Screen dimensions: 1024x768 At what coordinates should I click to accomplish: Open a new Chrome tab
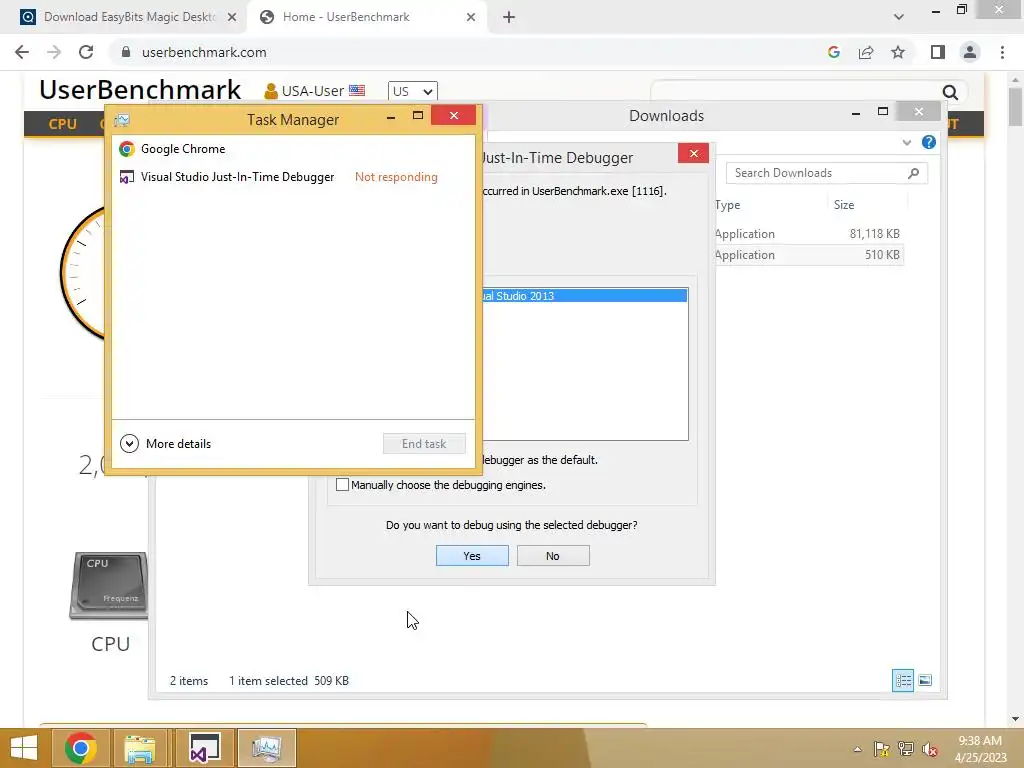[509, 17]
